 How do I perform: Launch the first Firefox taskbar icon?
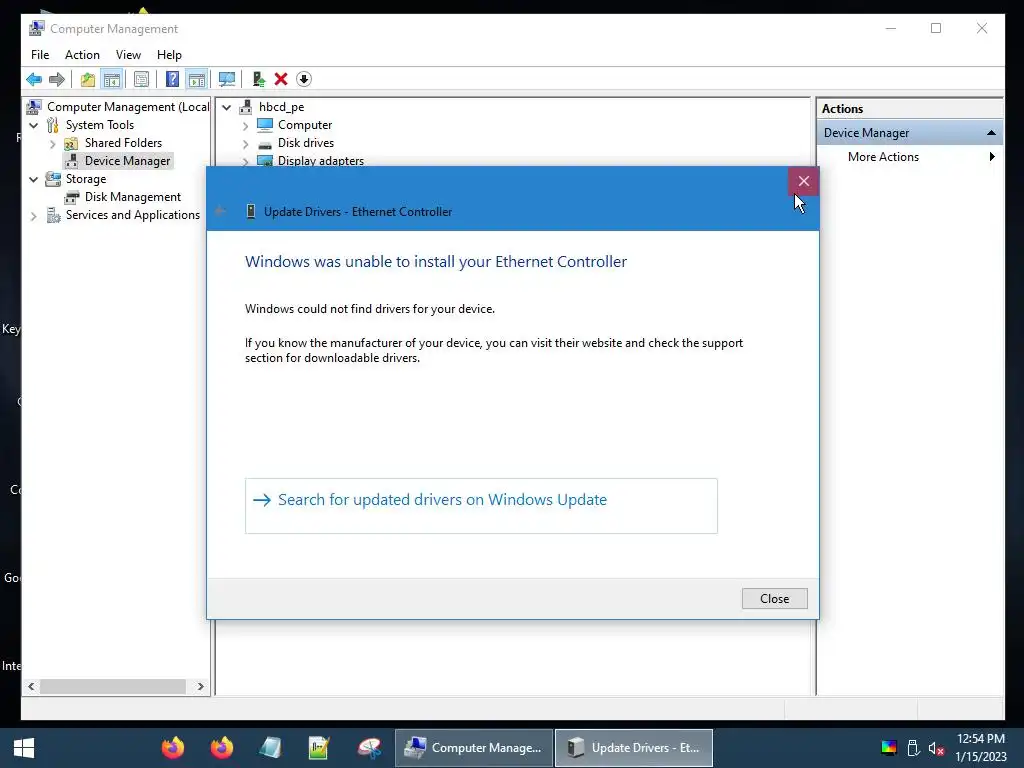click(172, 748)
